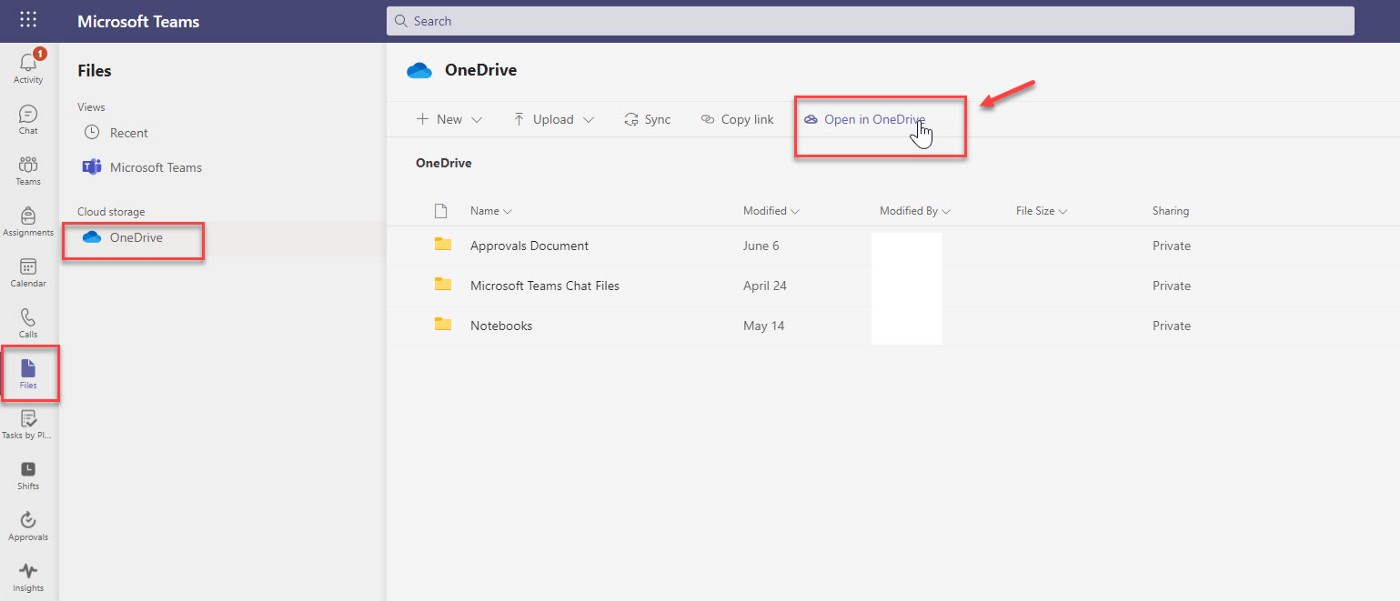The height and width of the screenshot is (601, 1400).
Task: Click the OneDrive cloud icon in the page header
Action: pos(419,70)
